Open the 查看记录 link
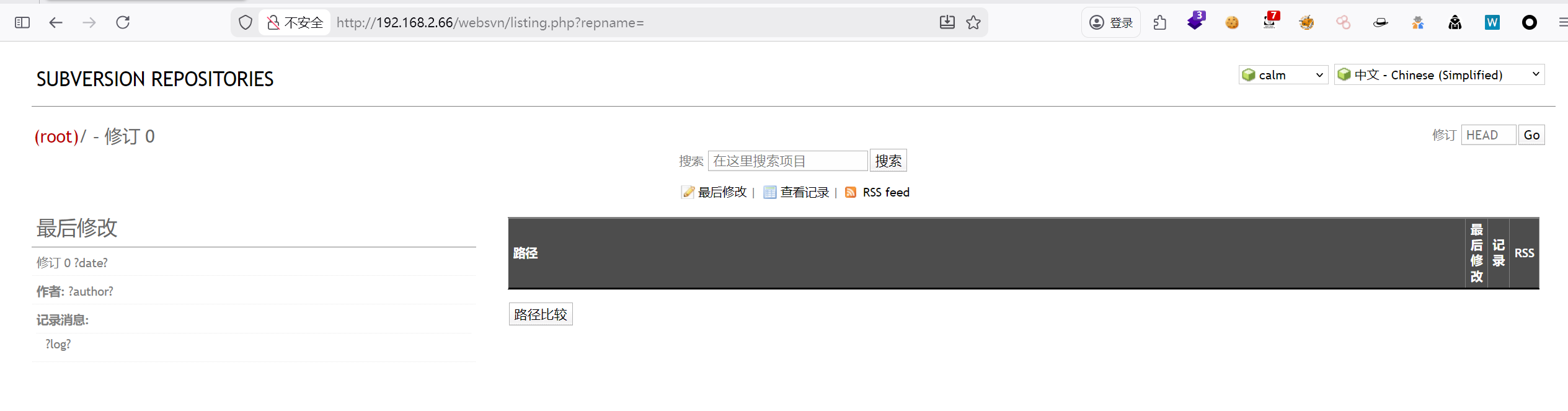Viewport: 1568px width, 411px height. pyautogui.click(x=804, y=192)
